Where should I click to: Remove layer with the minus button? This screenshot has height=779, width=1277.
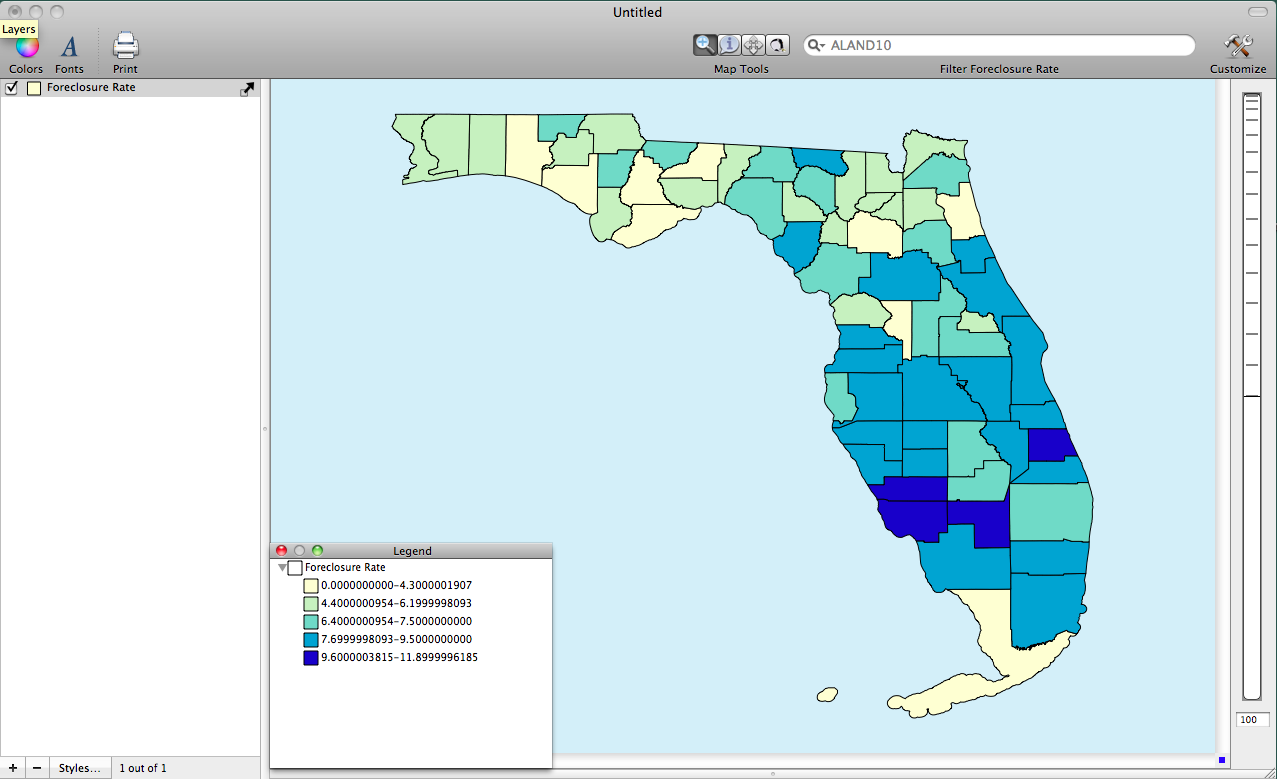(37, 768)
